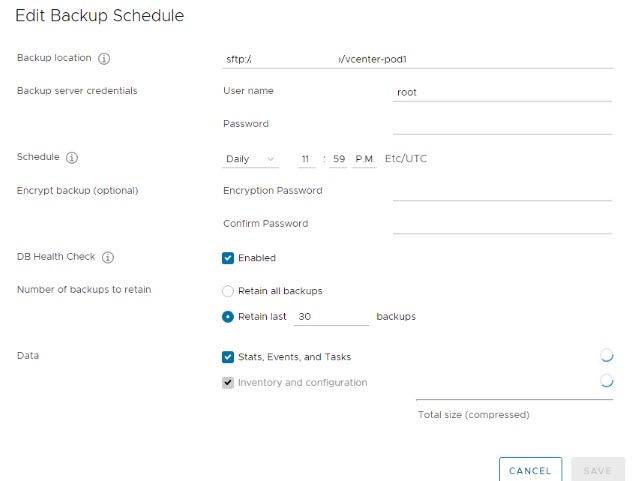The width and height of the screenshot is (637, 481).
Task: Click the schedule minutes field showing 59
Action: point(339,159)
